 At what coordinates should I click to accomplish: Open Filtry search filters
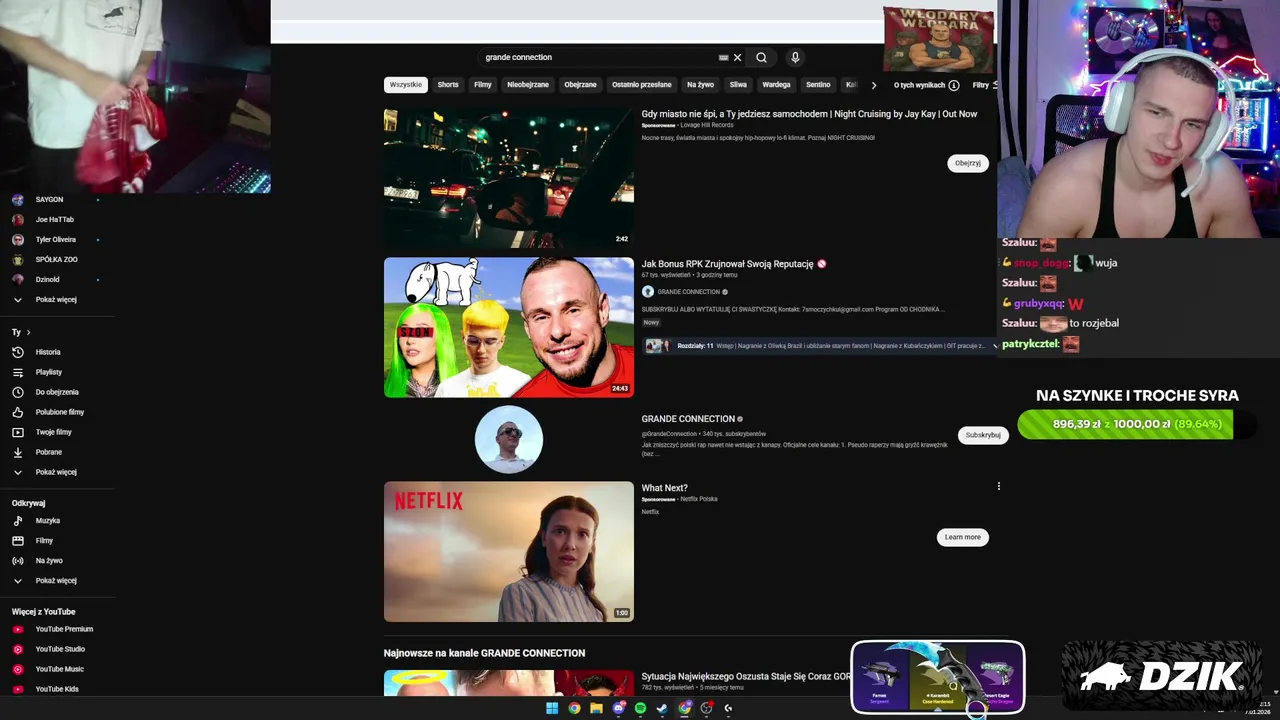[x=983, y=85]
